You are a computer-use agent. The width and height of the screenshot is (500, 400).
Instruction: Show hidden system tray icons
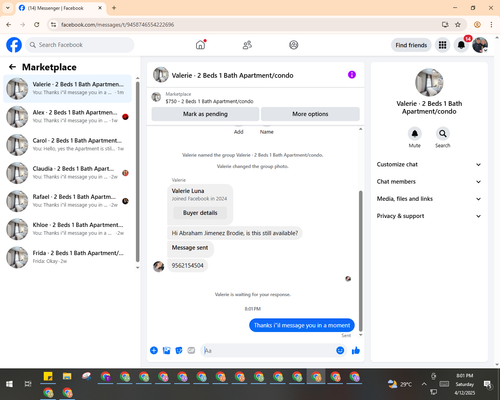pyautogui.click(x=424, y=384)
